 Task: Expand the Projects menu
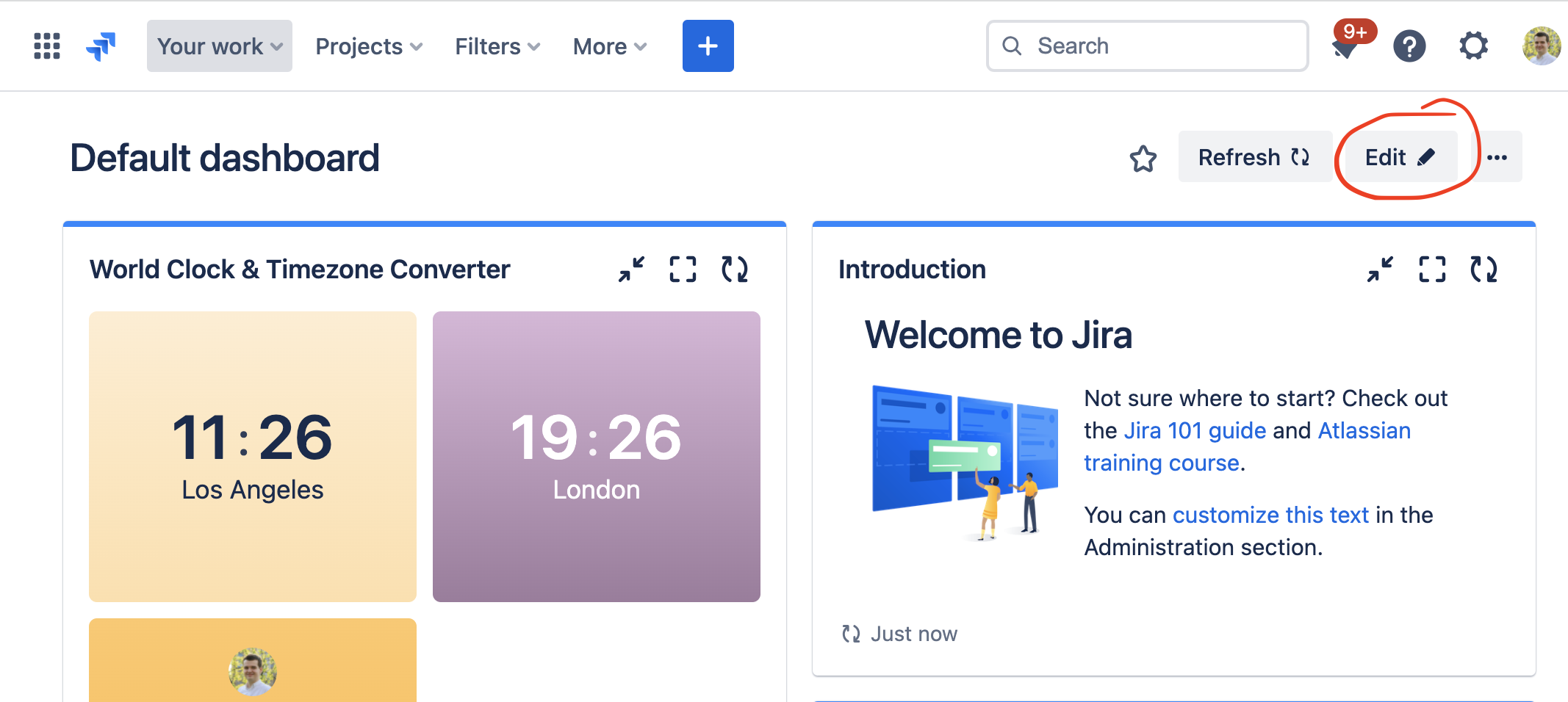pos(369,46)
